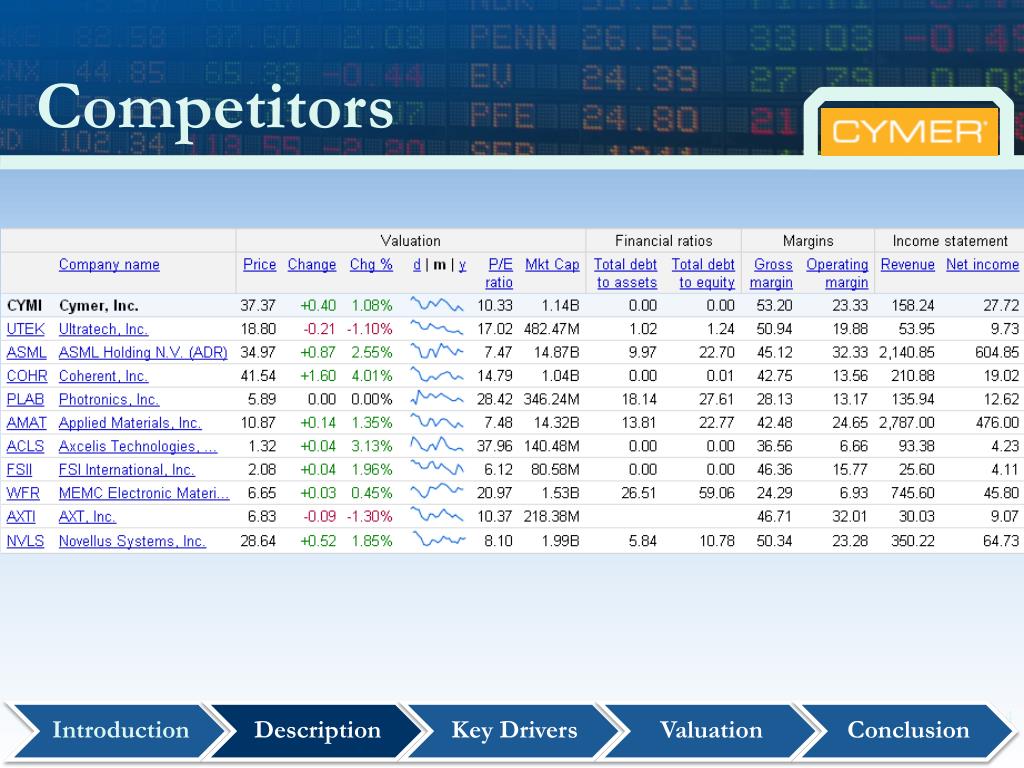The width and height of the screenshot is (1024, 768).
Task: Click the MEMC row sparkline chart
Action: click(437, 491)
